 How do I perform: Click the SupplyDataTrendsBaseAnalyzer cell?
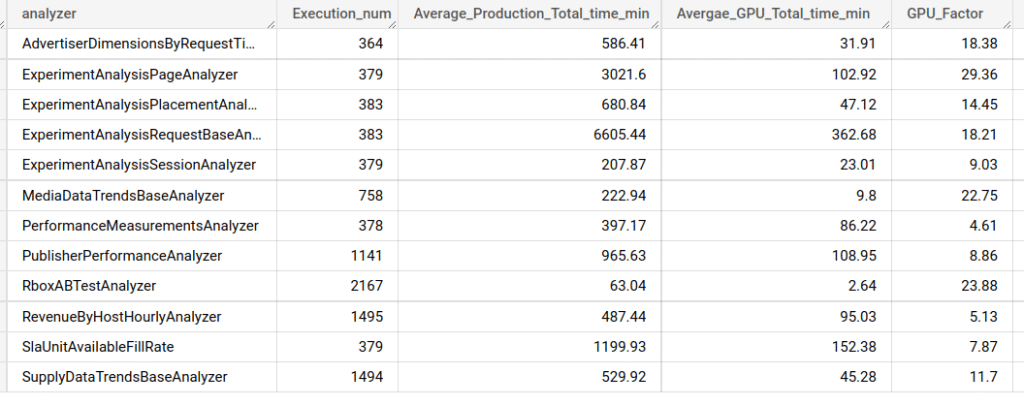click(124, 377)
